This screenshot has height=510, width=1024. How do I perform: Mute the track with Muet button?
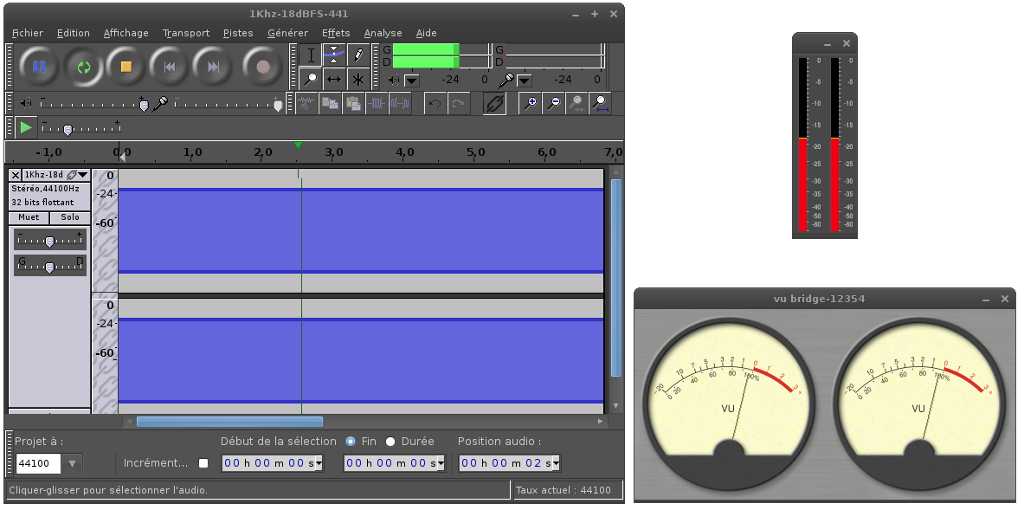pyautogui.click(x=29, y=217)
